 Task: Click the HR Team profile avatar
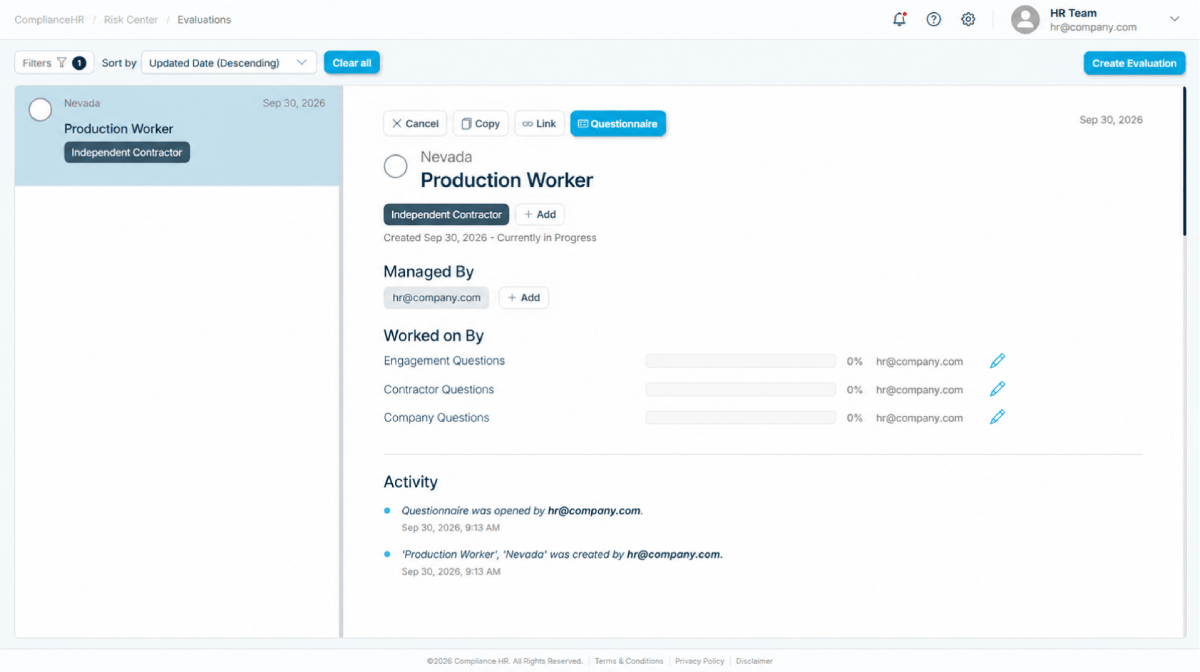(1026, 20)
